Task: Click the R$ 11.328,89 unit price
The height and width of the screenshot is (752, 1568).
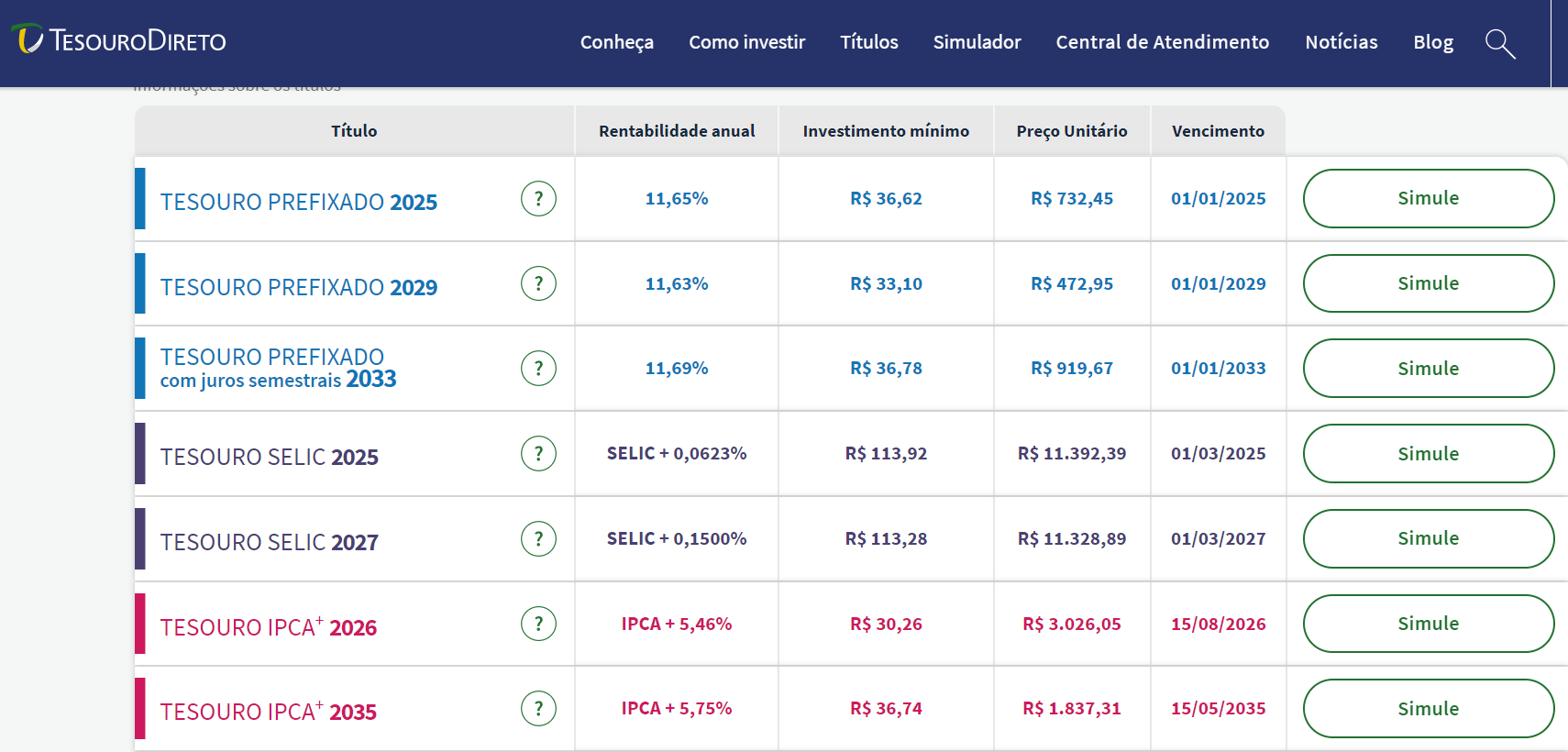Action: (x=1072, y=538)
